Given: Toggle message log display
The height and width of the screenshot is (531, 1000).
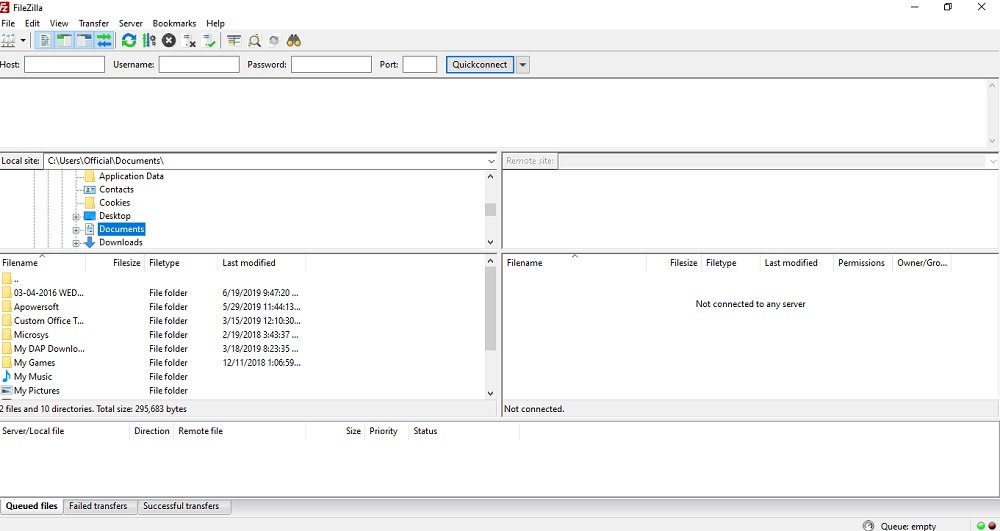Looking at the screenshot, I should click(x=45, y=41).
